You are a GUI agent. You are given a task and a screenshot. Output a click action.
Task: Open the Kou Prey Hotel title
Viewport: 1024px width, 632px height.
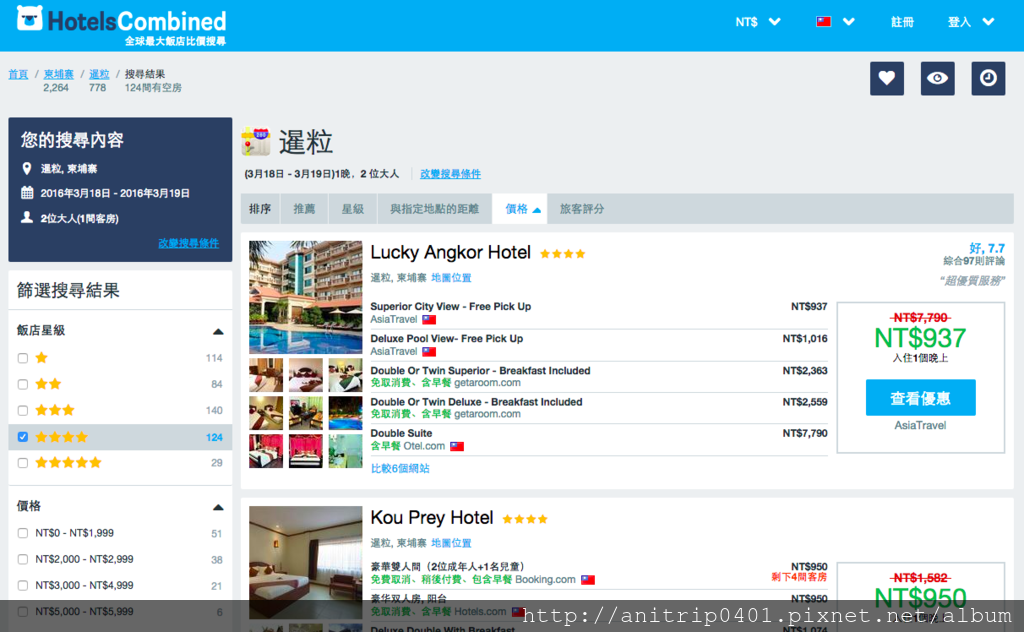432,518
